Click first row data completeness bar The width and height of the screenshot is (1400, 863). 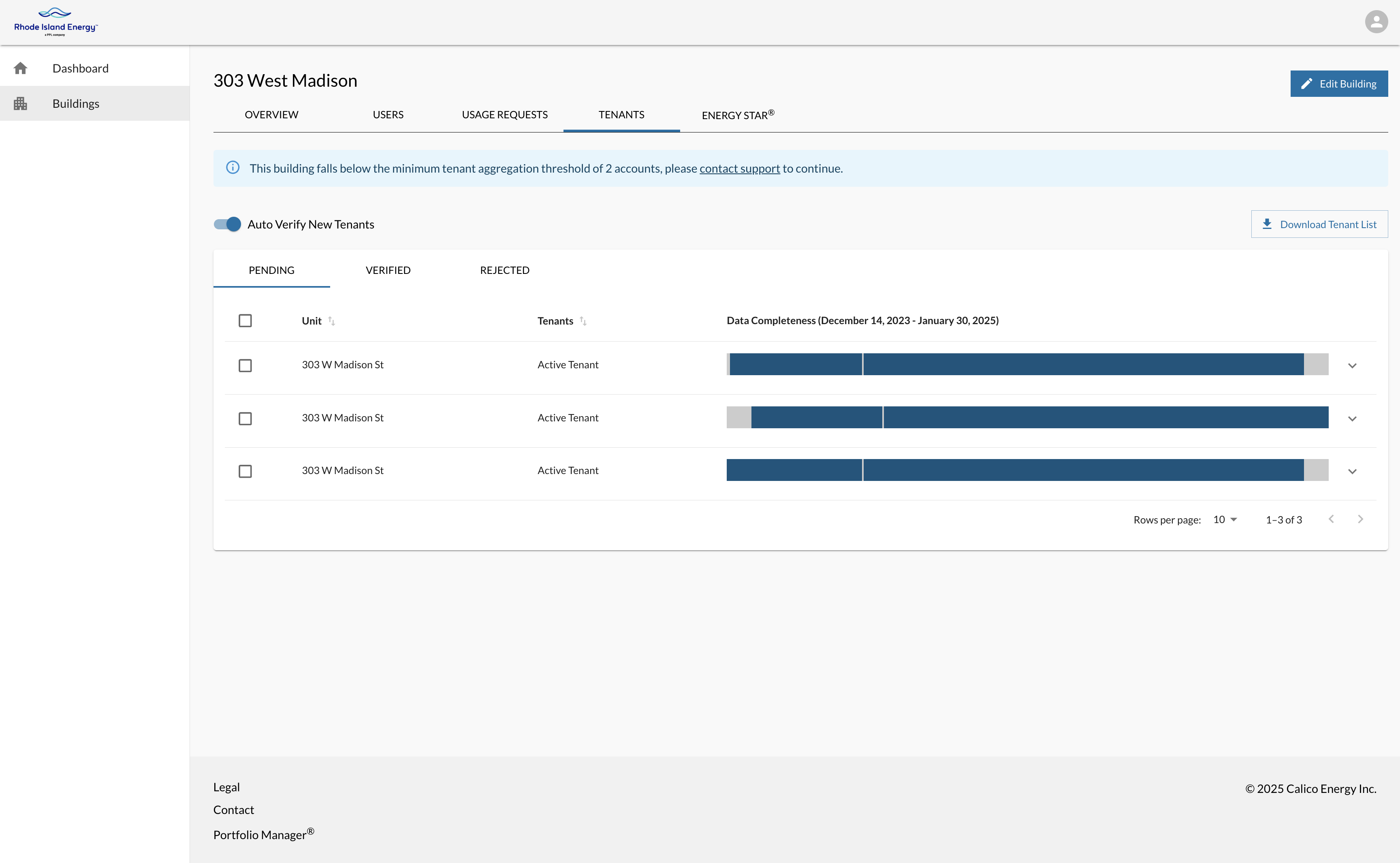click(1027, 365)
